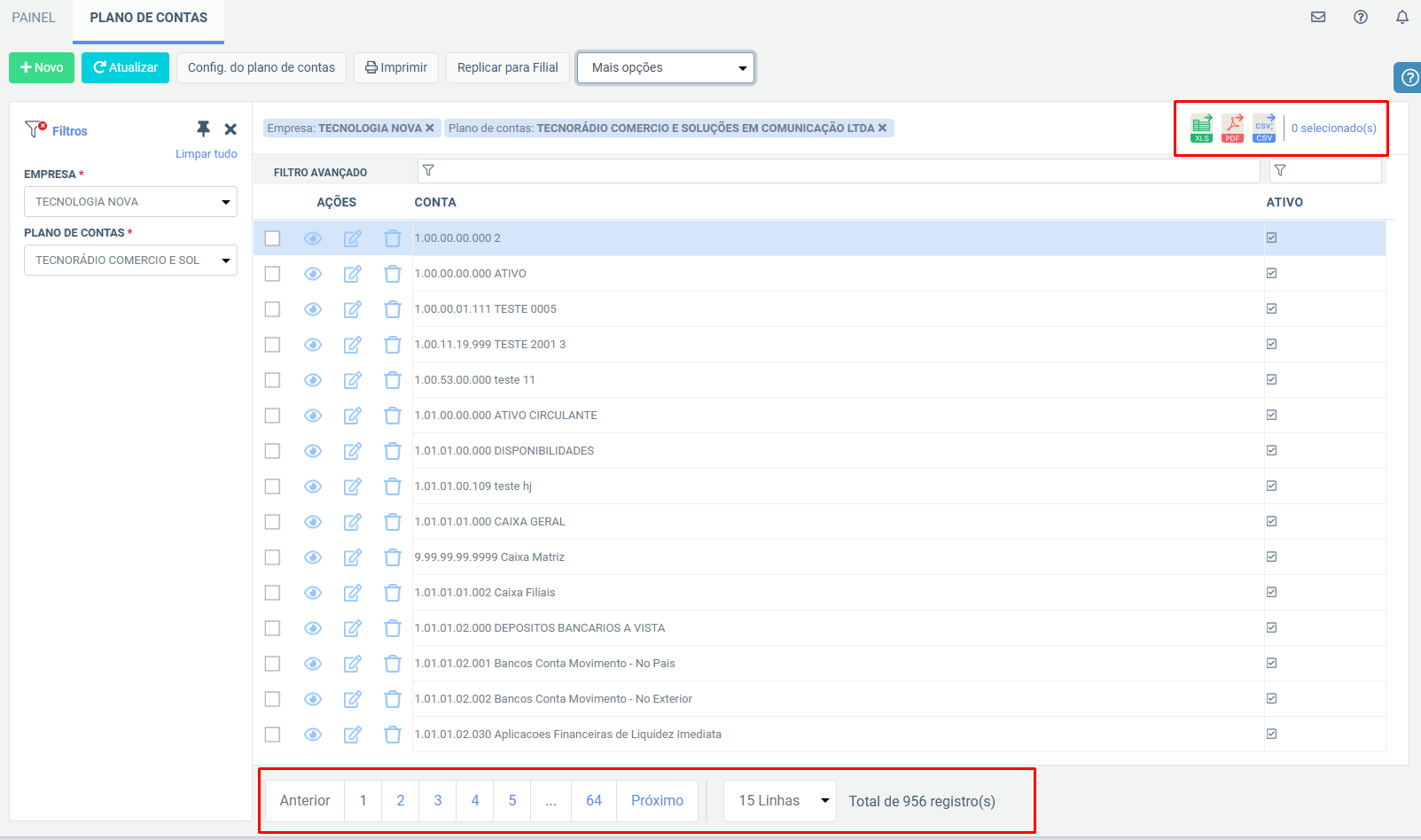Viewport: 1421px width, 840px height.
Task: Open the mail envelope icon
Action: click(1318, 17)
